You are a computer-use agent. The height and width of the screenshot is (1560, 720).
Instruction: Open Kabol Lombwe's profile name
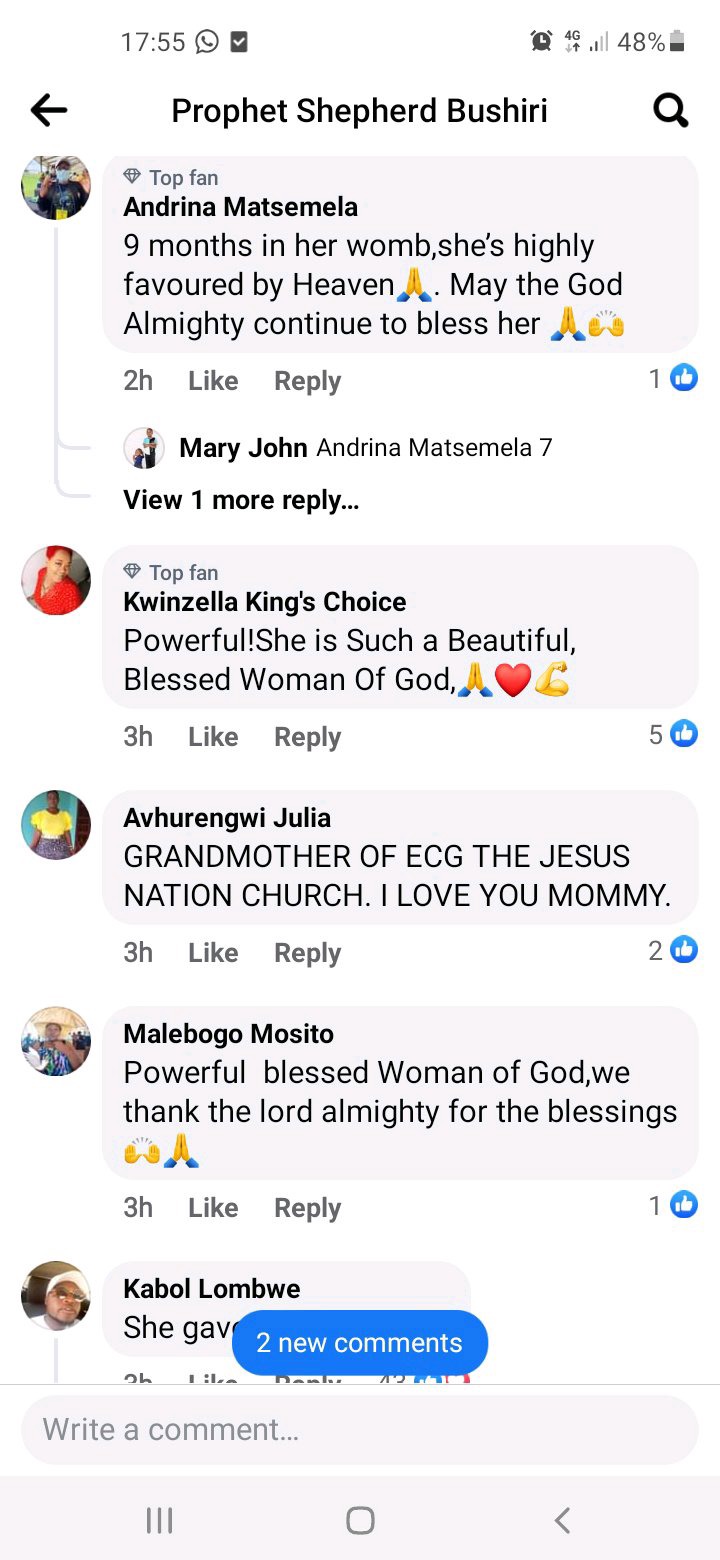tap(212, 1289)
